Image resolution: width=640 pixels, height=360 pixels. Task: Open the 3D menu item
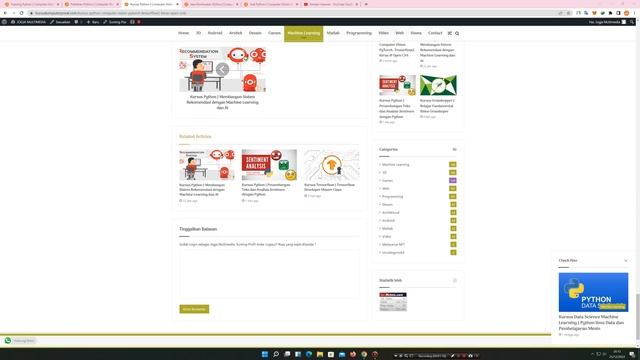tap(198, 33)
